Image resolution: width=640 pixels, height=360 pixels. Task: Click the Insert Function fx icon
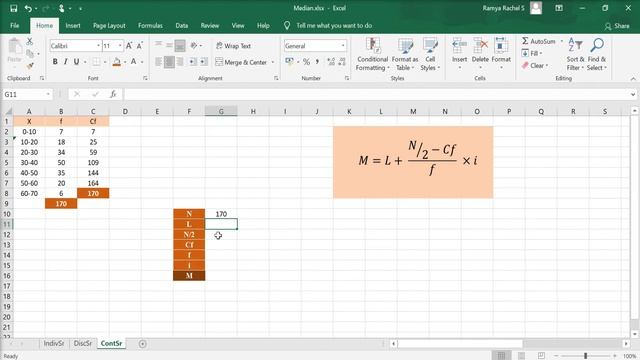(x=113, y=94)
